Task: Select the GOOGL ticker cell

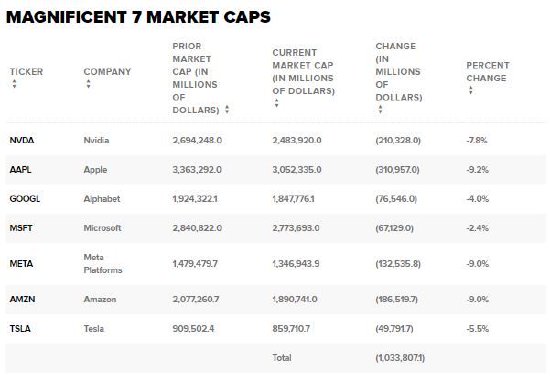Action: (25, 199)
